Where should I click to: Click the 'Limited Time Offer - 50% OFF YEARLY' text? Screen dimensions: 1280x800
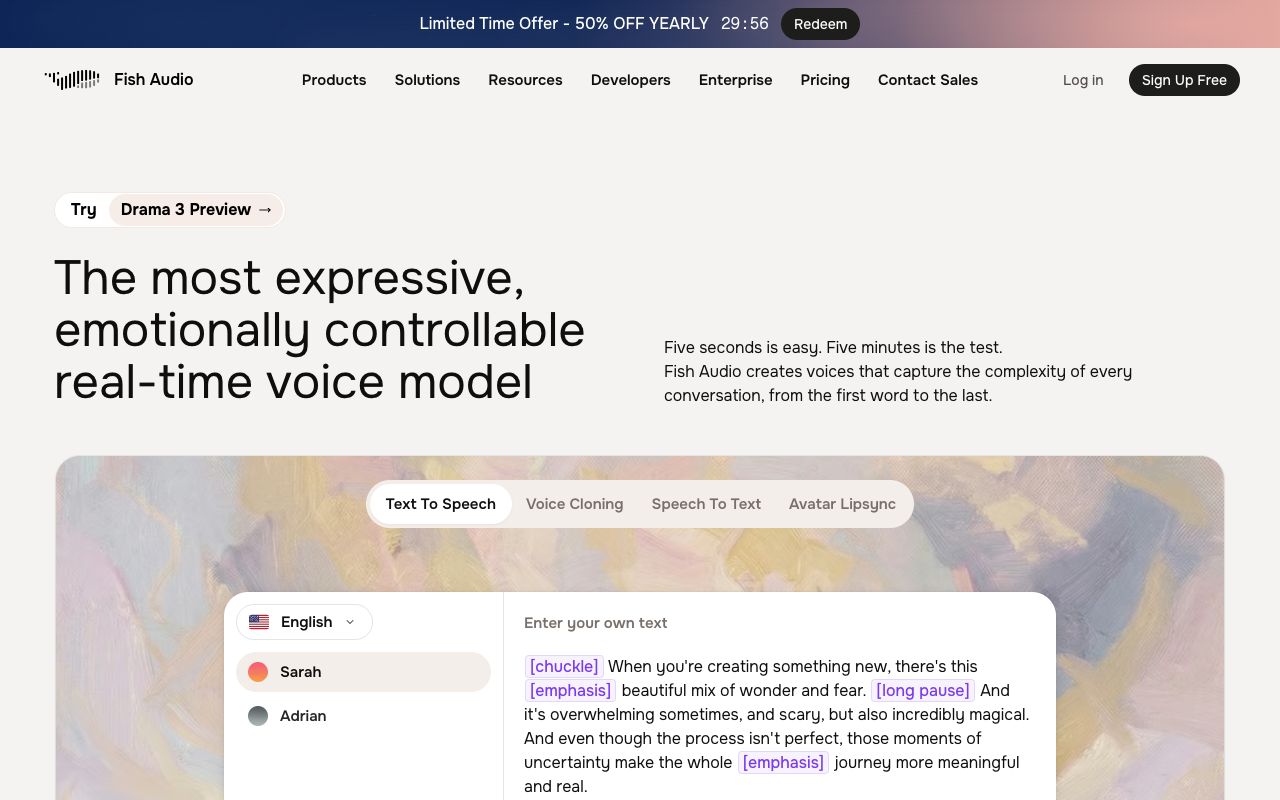pos(564,24)
